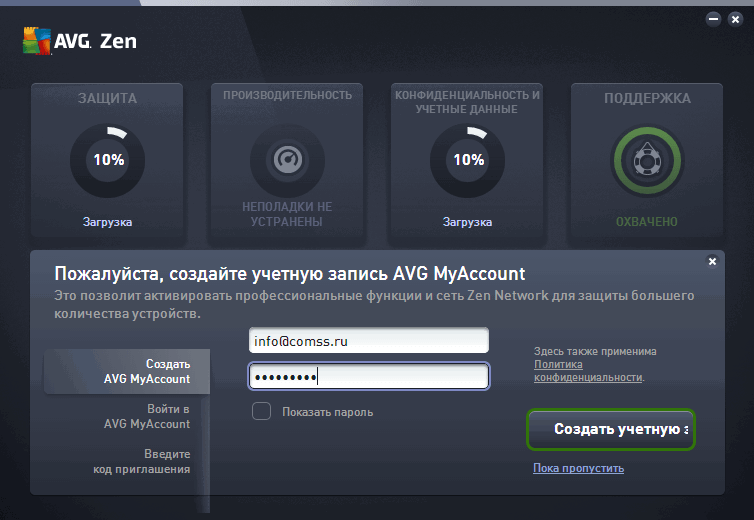Enable Показать пароль checkbox

(x=261, y=411)
